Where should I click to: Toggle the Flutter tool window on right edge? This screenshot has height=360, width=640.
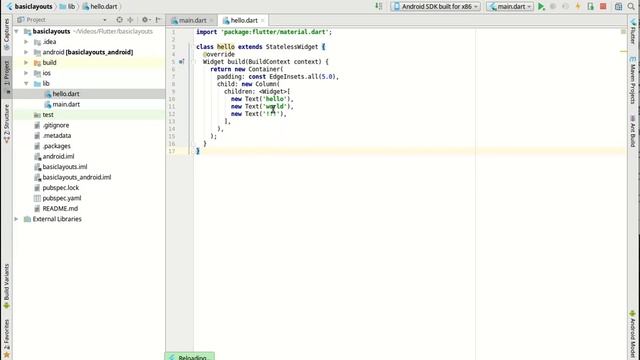pos(633,31)
